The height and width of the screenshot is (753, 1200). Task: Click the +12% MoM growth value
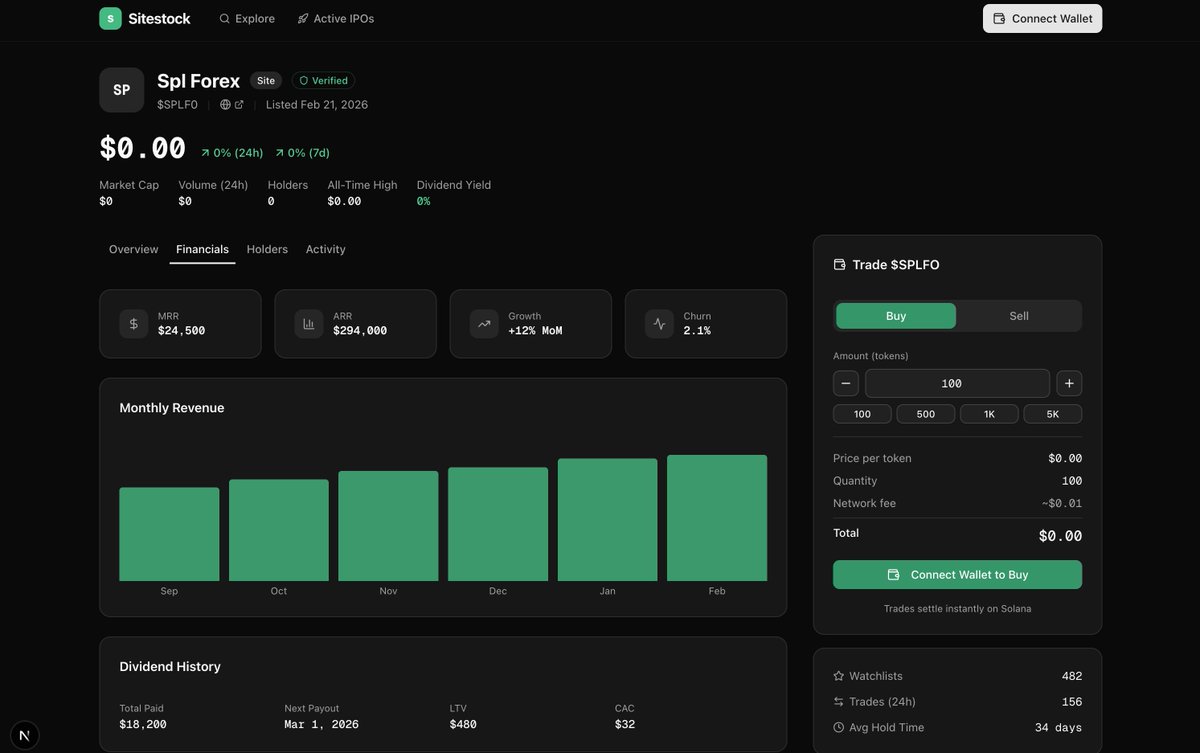click(535, 331)
